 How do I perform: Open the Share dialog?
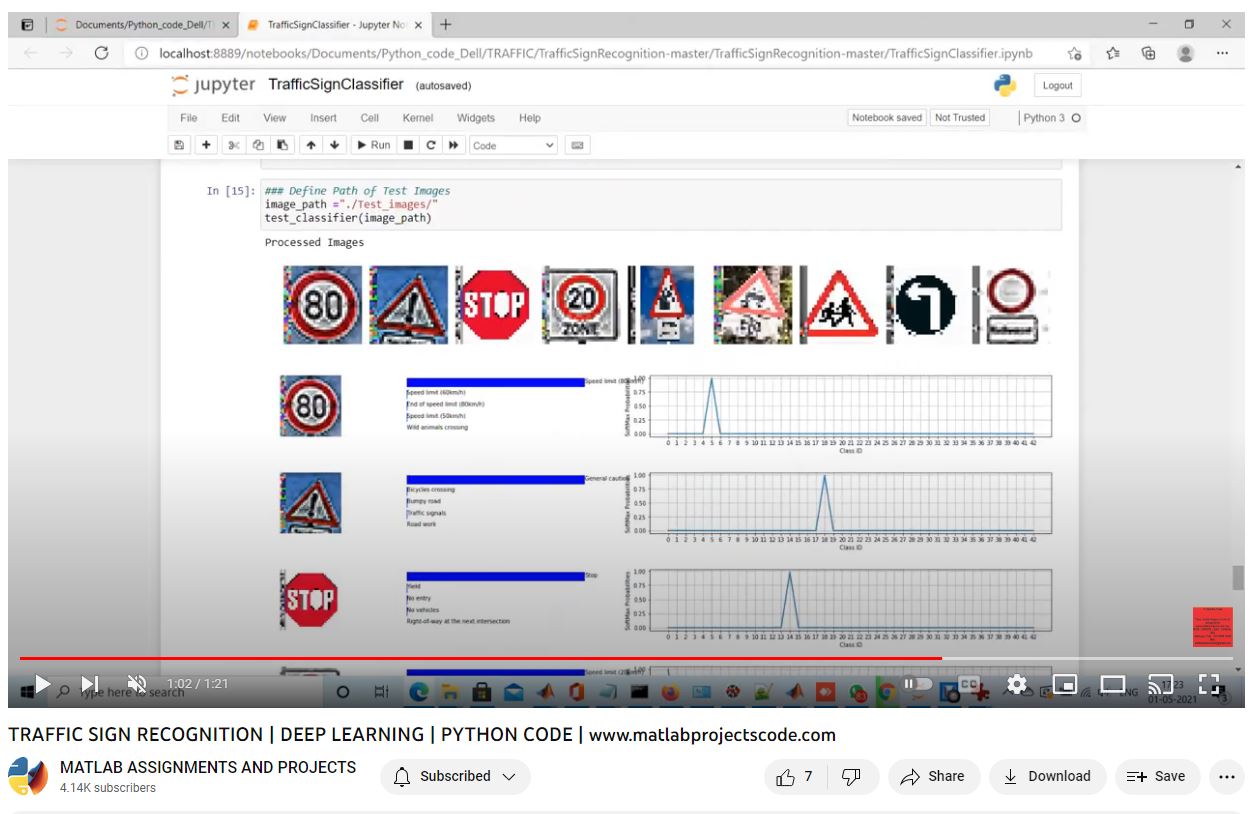click(x=933, y=776)
